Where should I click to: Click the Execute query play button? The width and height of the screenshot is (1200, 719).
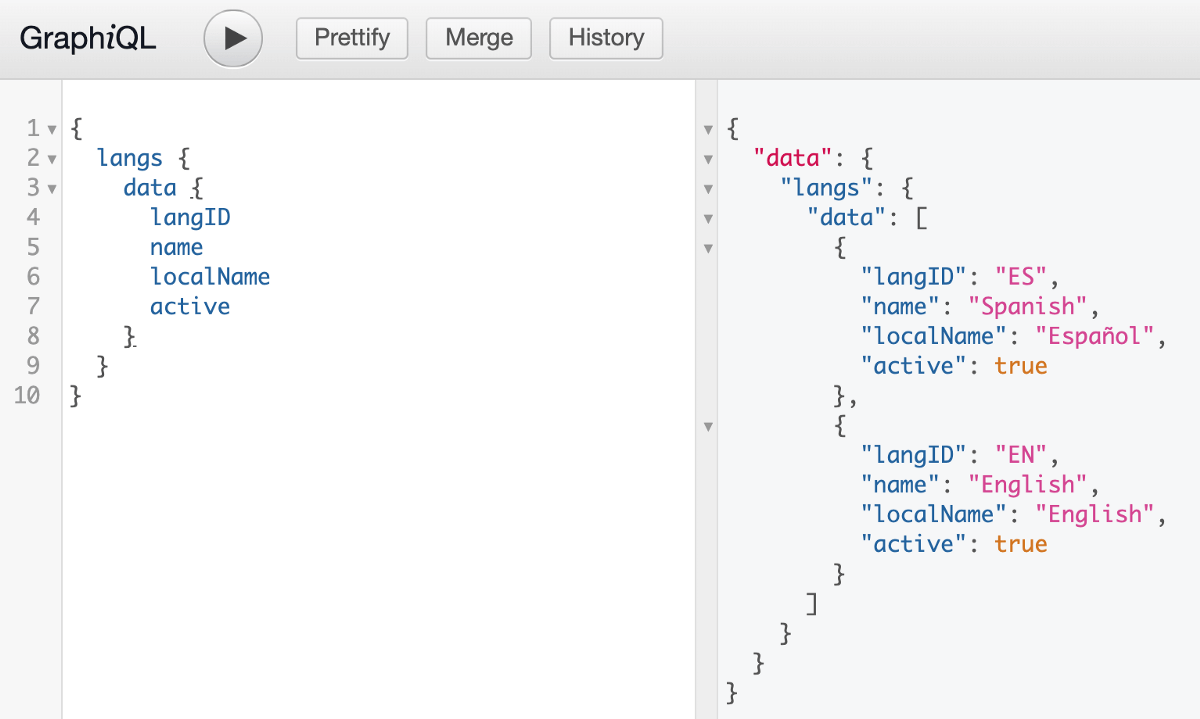(232, 38)
